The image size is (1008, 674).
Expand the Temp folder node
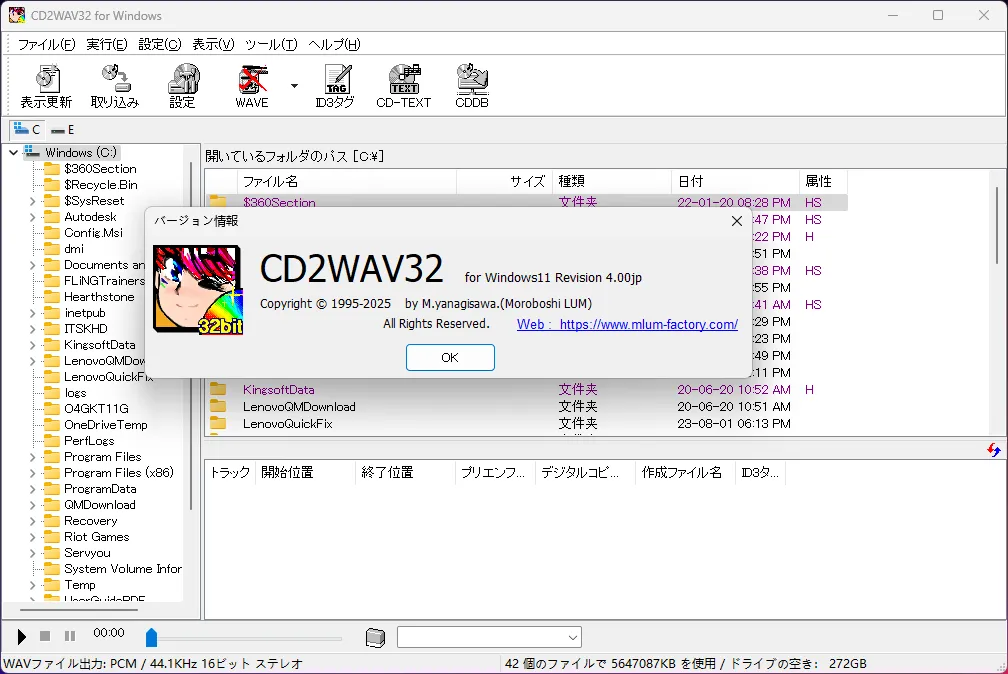pyautogui.click(x=33, y=585)
